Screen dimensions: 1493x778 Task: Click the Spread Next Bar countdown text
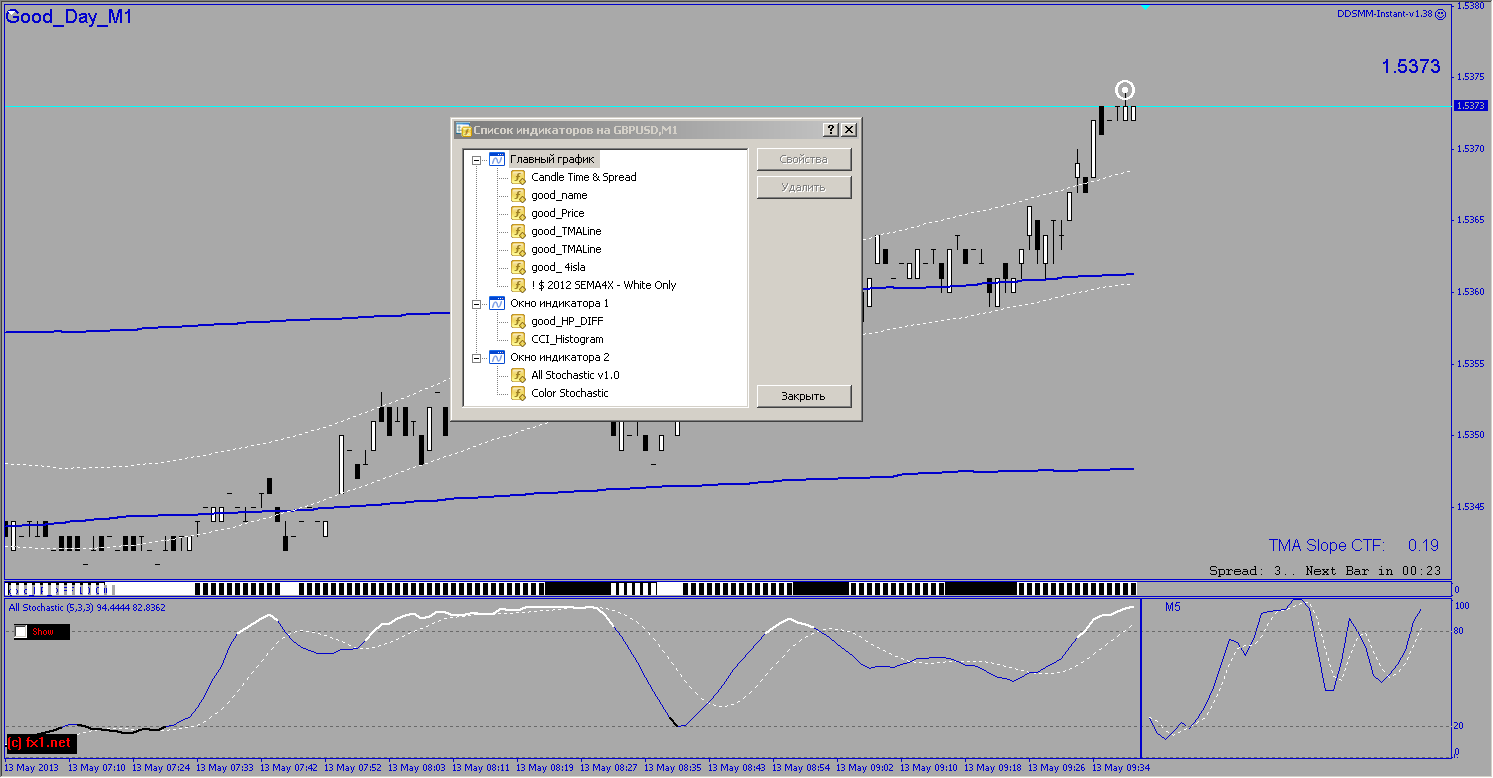coord(1325,571)
